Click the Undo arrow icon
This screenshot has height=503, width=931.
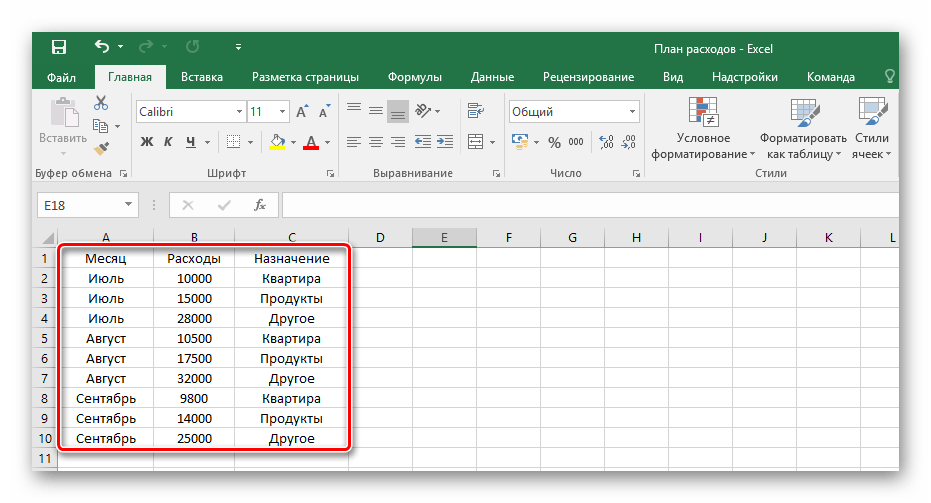pyautogui.click(x=101, y=47)
